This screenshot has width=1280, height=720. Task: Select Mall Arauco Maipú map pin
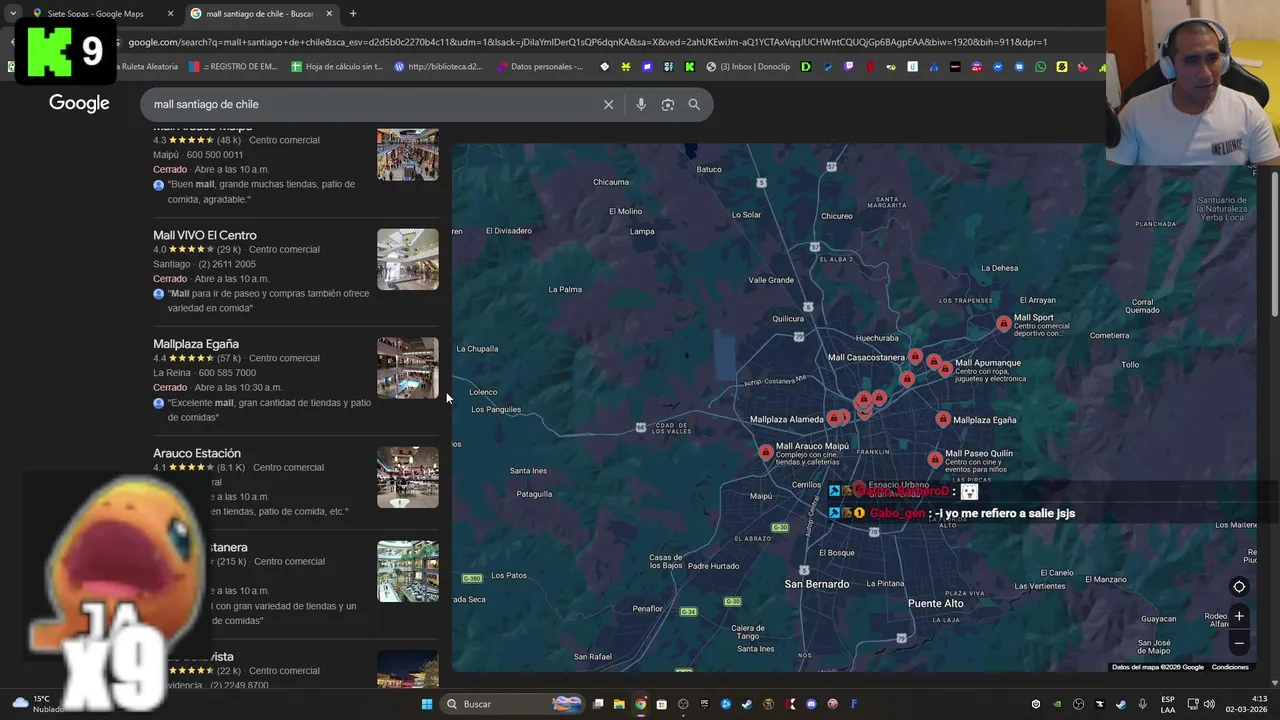point(766,452)
